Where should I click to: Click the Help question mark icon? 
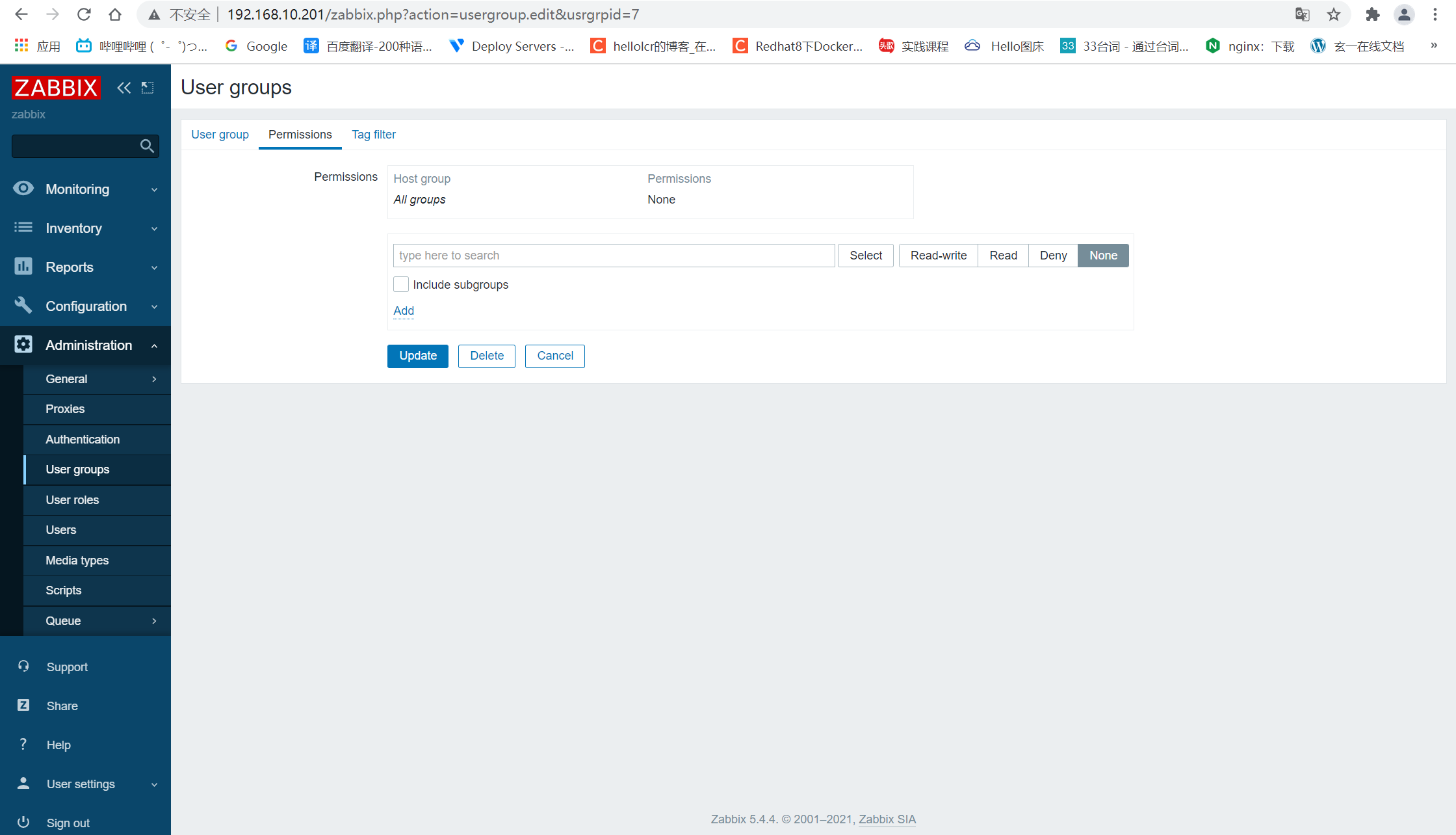coord(23,744)
